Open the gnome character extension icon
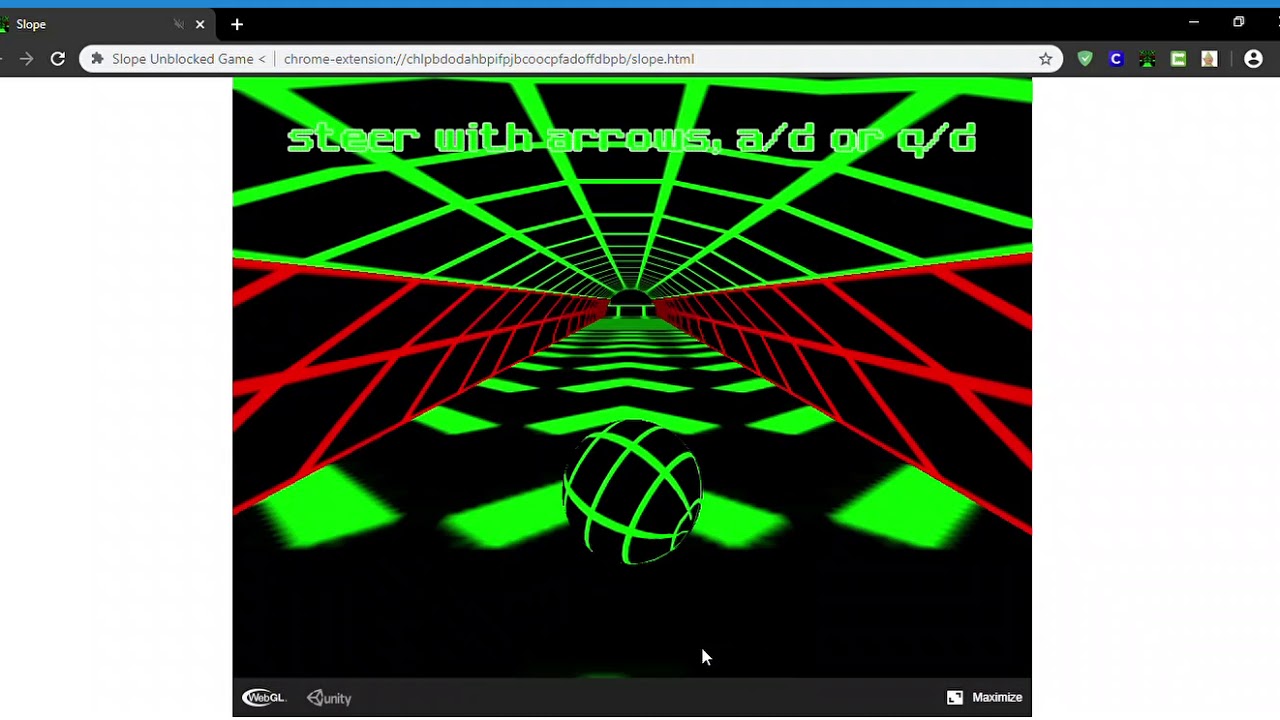Image resolution: width=1280 pixels, height=720 pixels. [x=1209, y=59]
